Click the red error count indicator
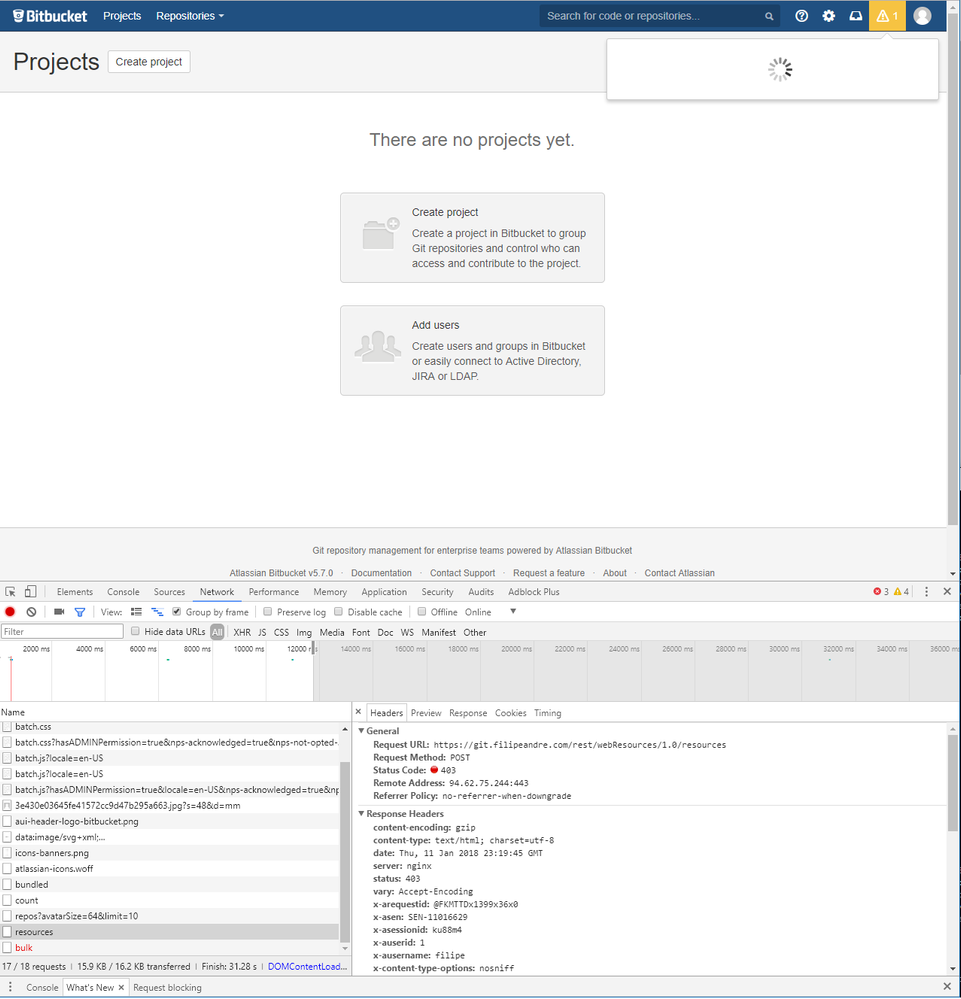The width and height of the screenshot is (961, 999). [x=881, y=592]
